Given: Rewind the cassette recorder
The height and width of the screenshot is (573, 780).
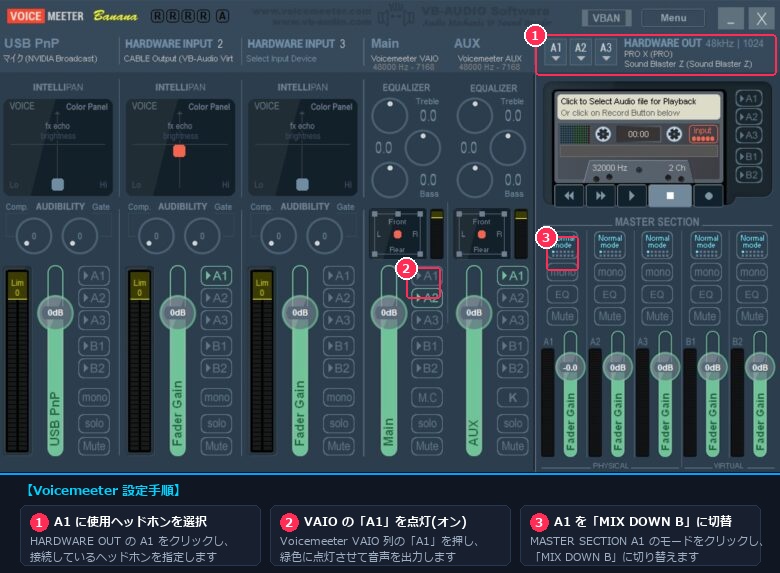Looking at the screenshot, I should pos(569,196).
